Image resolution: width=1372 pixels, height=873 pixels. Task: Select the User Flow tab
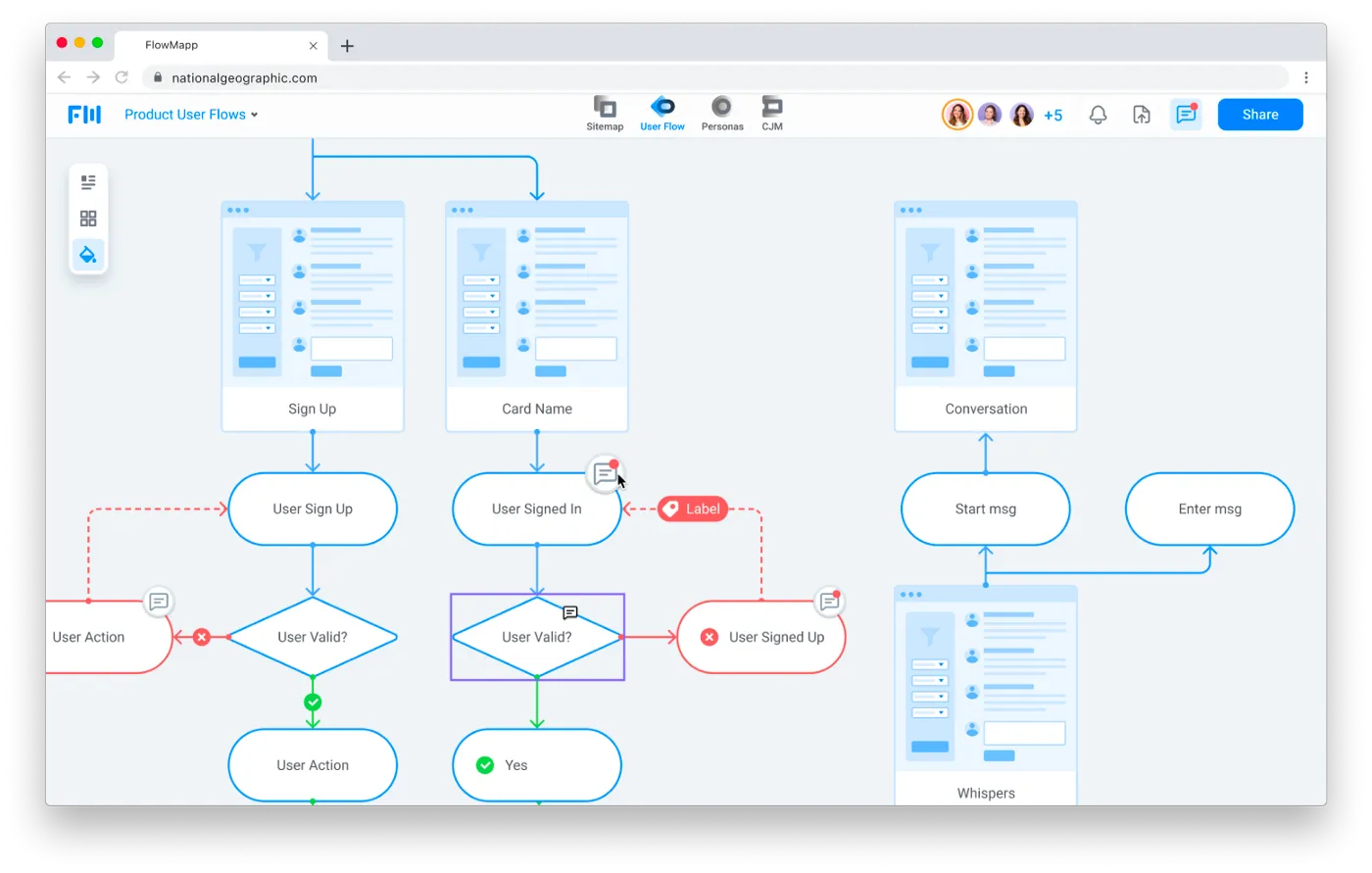(662, 114)
